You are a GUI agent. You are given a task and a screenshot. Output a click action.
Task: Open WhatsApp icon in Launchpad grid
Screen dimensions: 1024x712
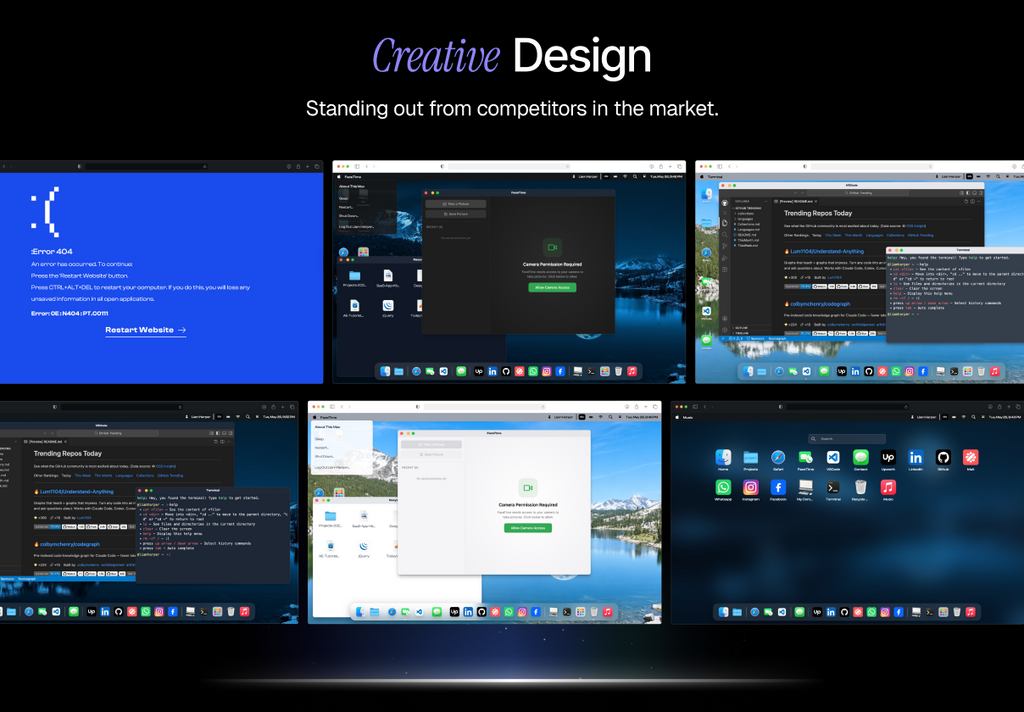(724, 487)
